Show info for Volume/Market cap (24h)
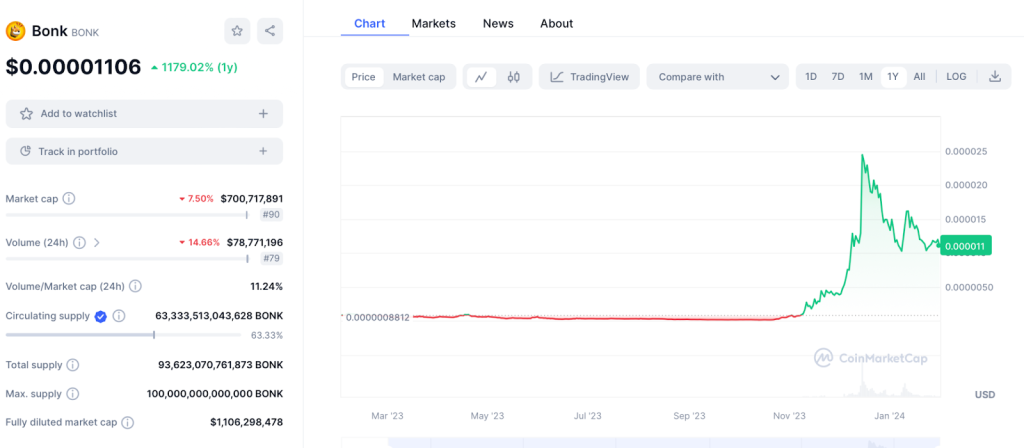 135,286
